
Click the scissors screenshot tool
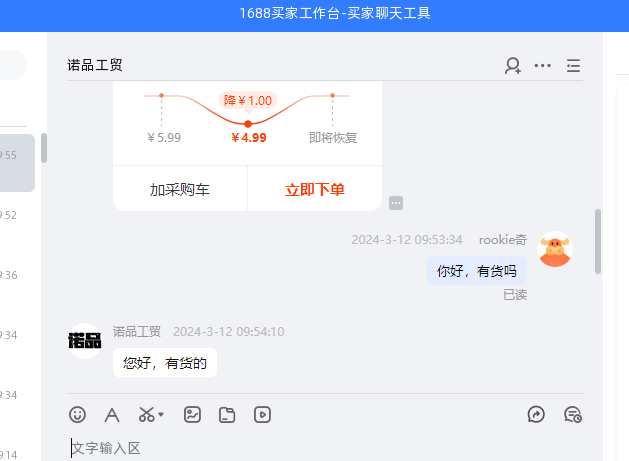(x=146, y=414)
